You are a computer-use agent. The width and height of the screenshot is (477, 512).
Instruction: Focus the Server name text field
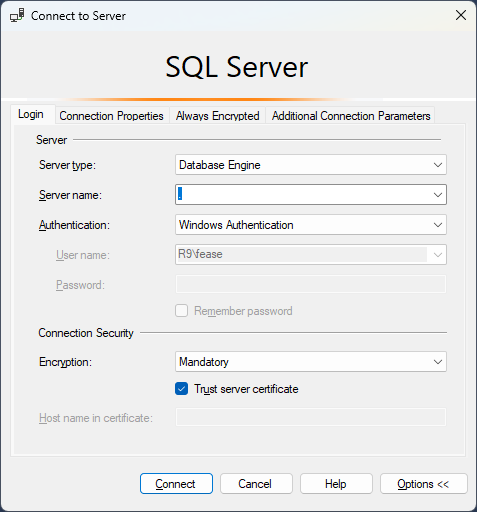point(303,195)
